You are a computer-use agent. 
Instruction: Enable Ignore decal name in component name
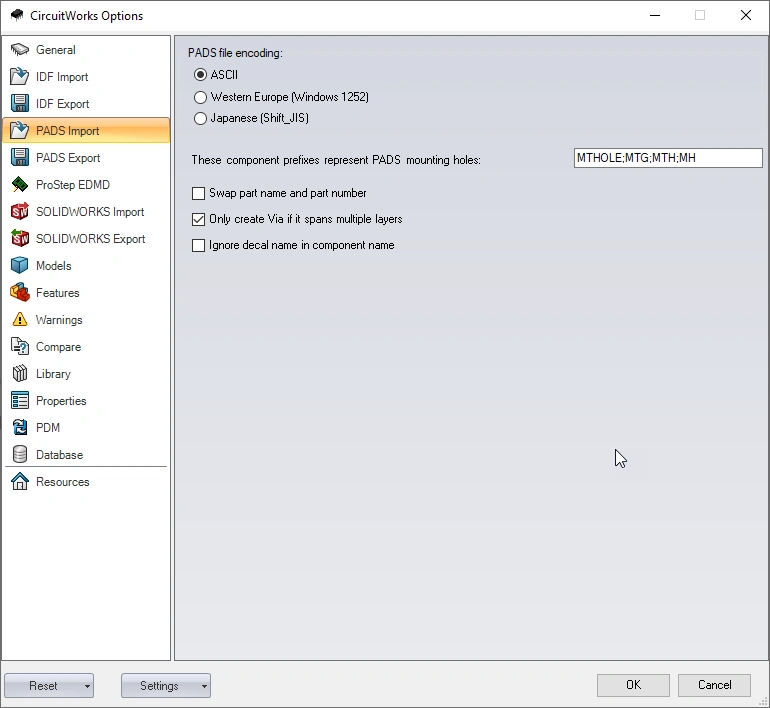(198, 245)
